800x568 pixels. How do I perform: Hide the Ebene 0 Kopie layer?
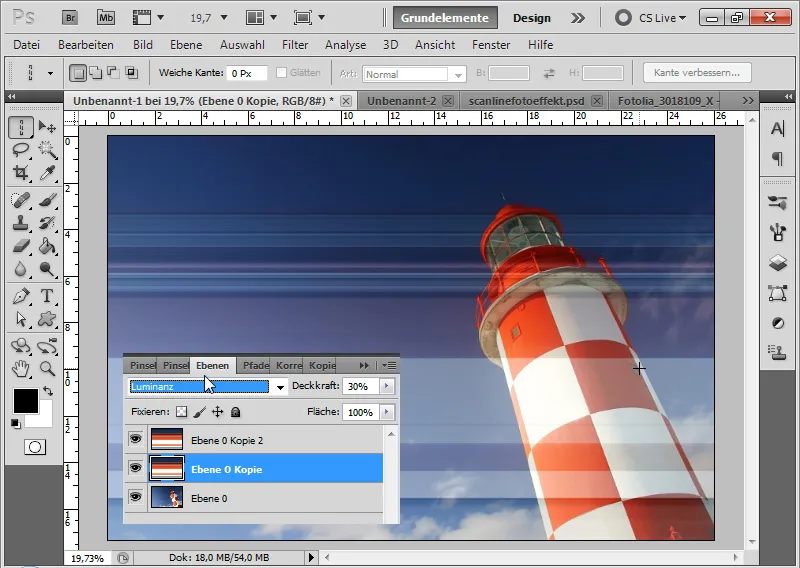click(135, 467)
